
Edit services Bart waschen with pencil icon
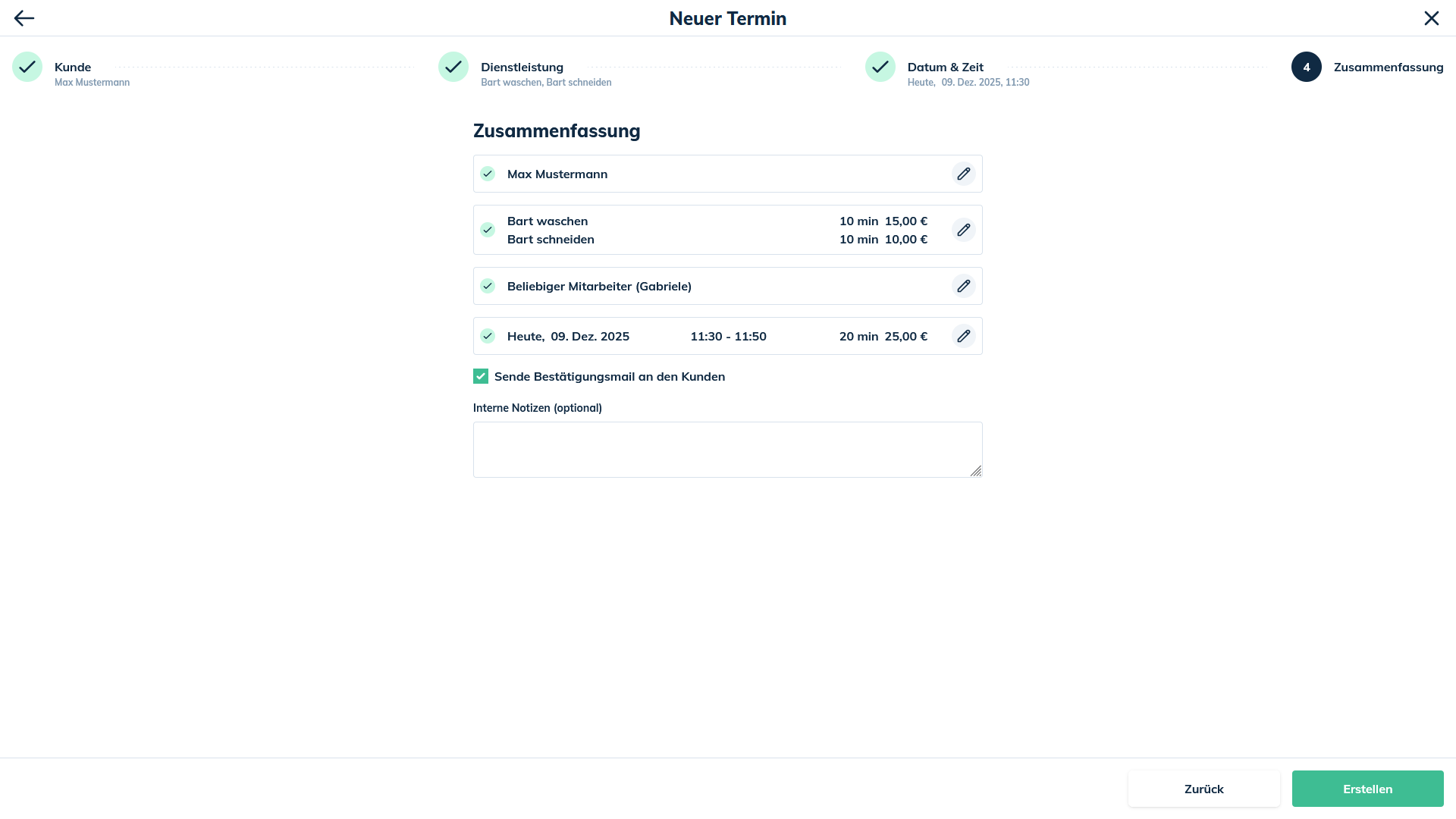963,230
